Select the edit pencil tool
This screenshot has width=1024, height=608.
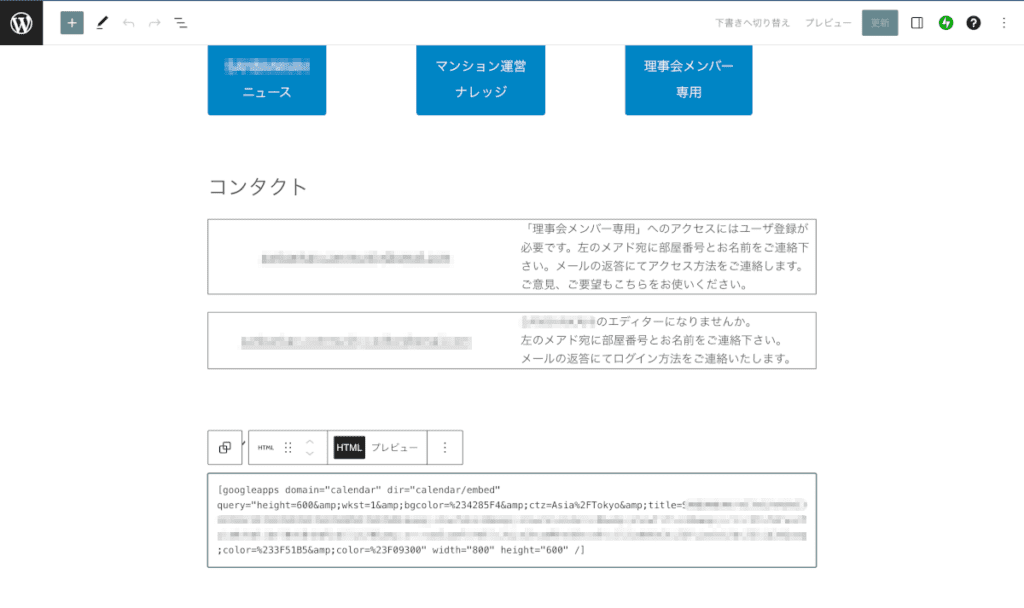(102, 23)
